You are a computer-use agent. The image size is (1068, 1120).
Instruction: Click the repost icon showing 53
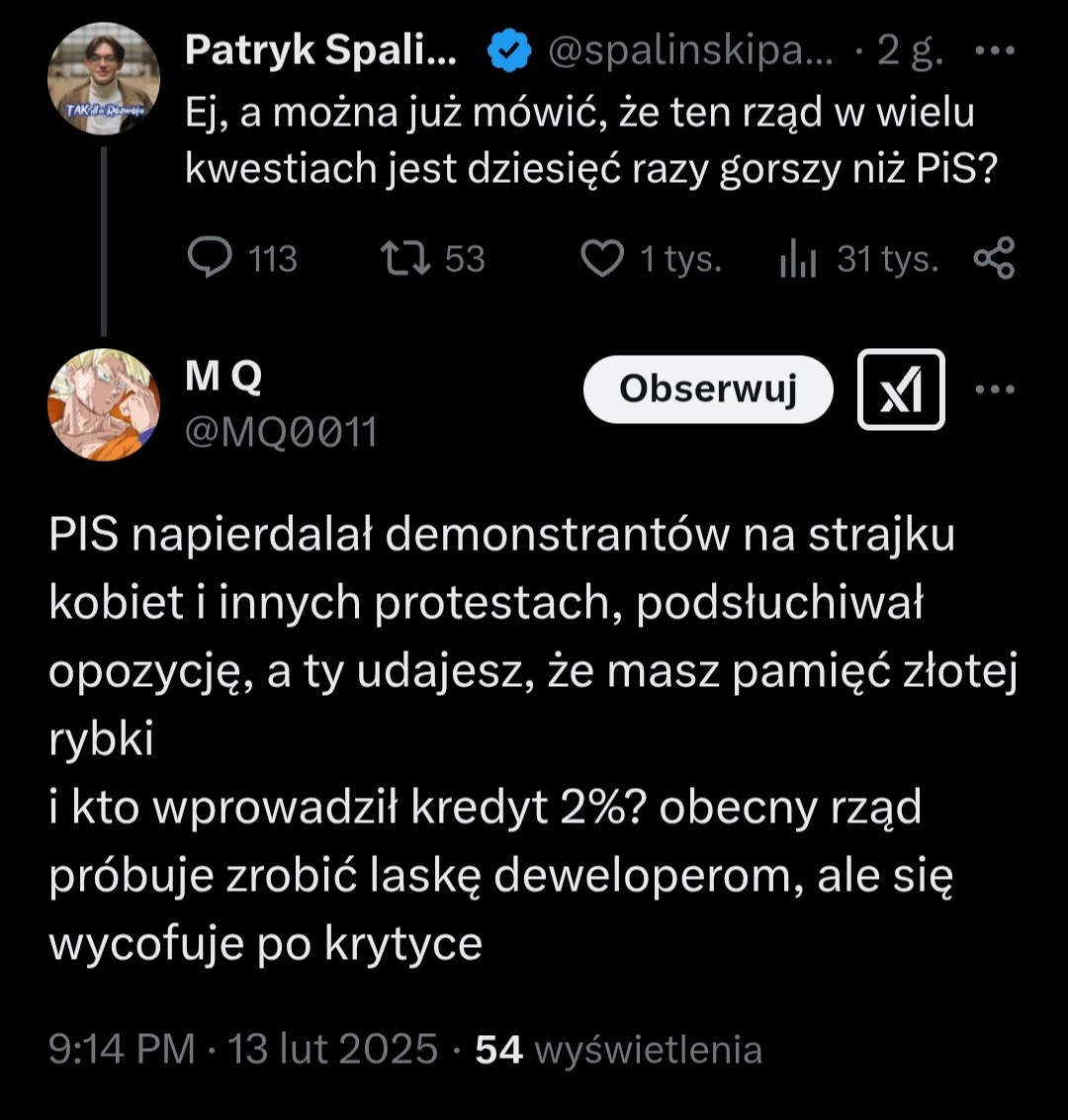(x=404, y=259)
